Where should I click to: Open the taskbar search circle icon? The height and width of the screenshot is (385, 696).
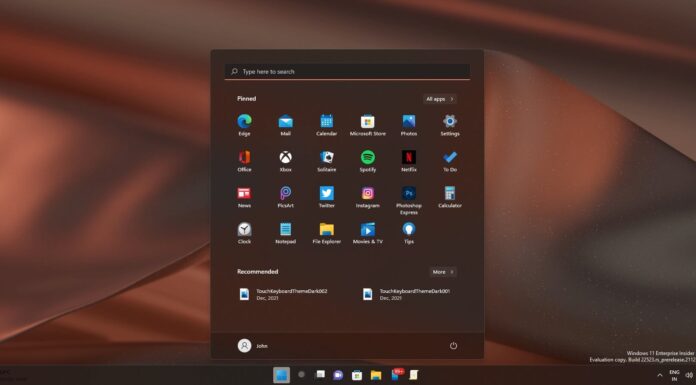point(301,375)
